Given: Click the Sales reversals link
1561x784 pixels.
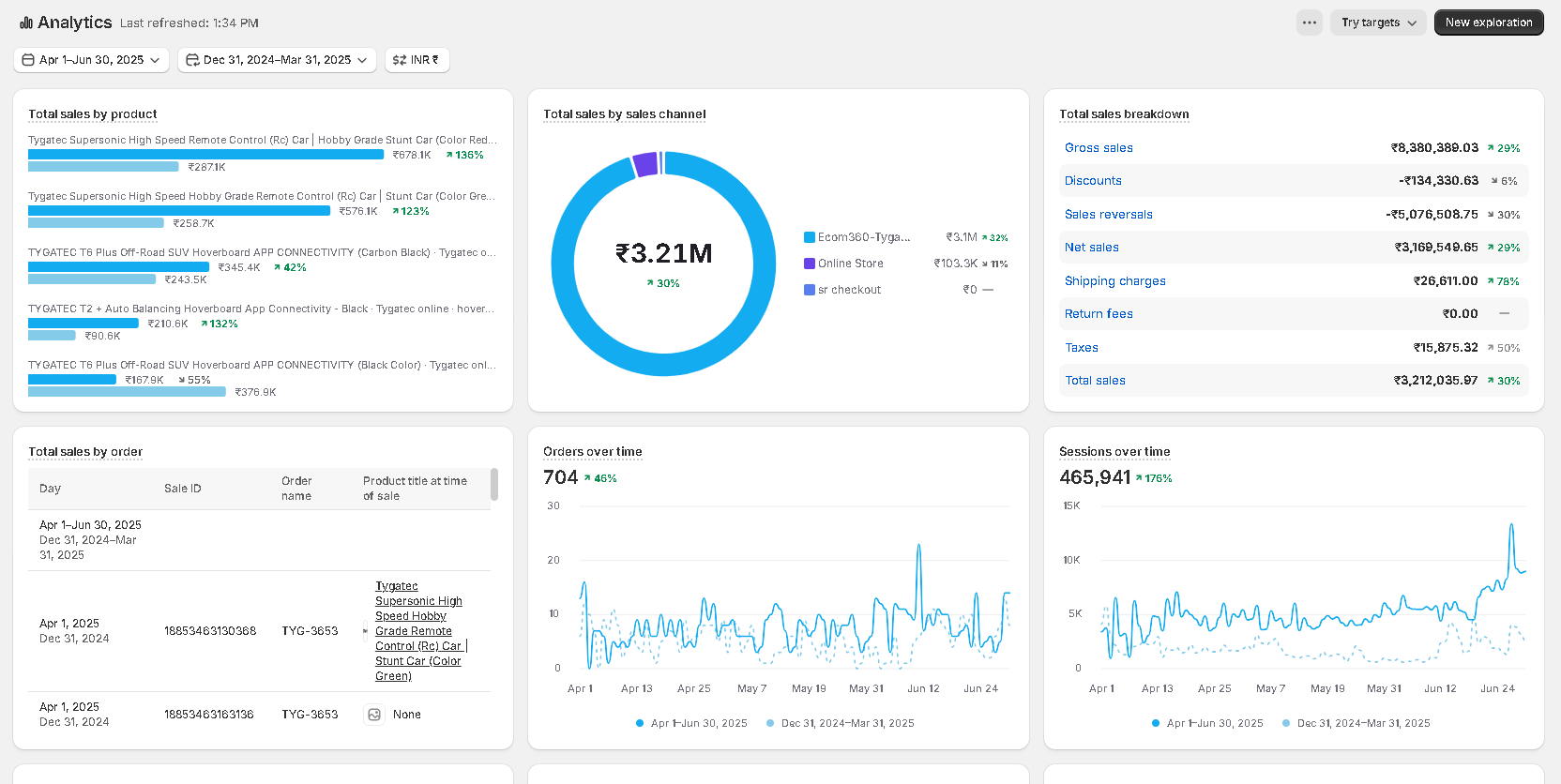Looking at the screenshot, I should pos(1109,215).
